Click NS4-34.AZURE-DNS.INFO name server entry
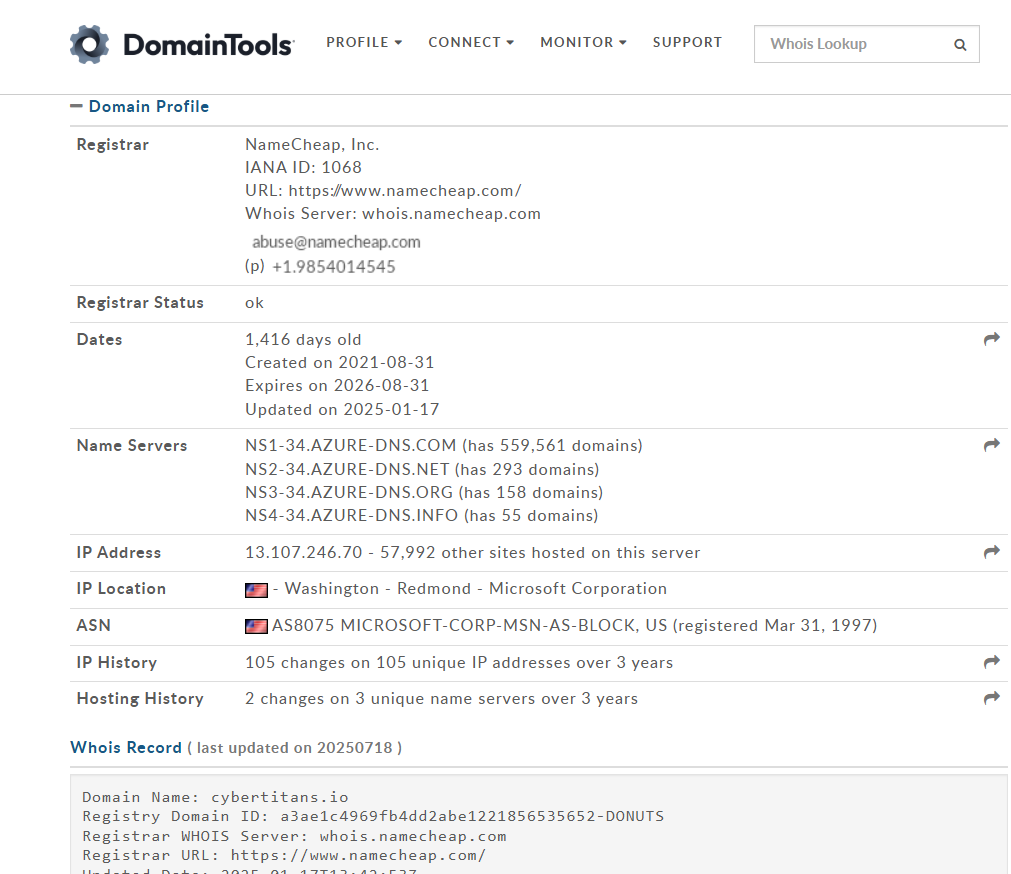Screen dimensions: 1011x874 [x=351, y=516]
